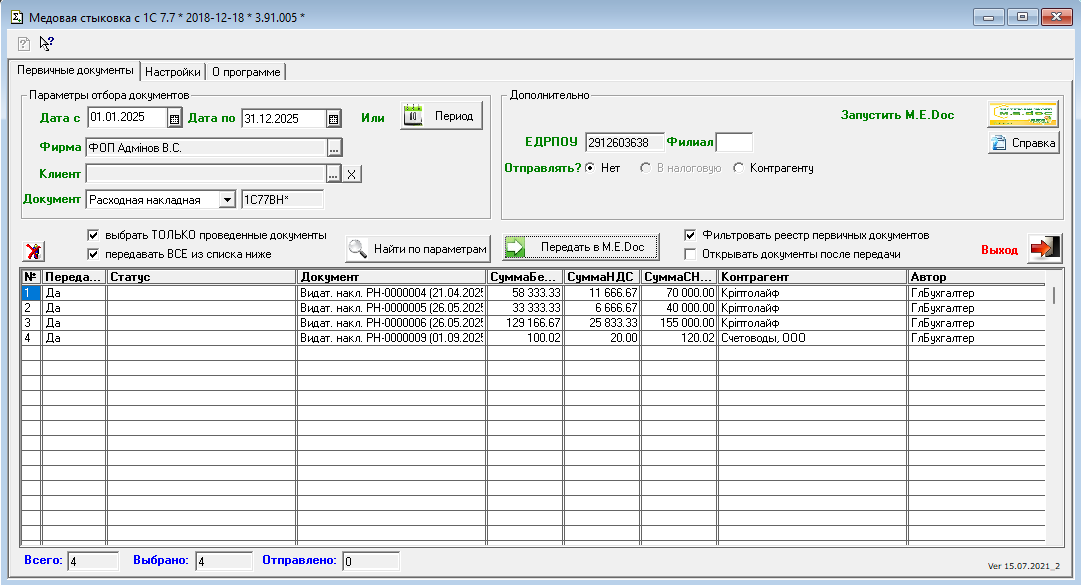Screen dimensions: 1081x585
Task: Open Справка help button
Action: (x=1022, y=143)
